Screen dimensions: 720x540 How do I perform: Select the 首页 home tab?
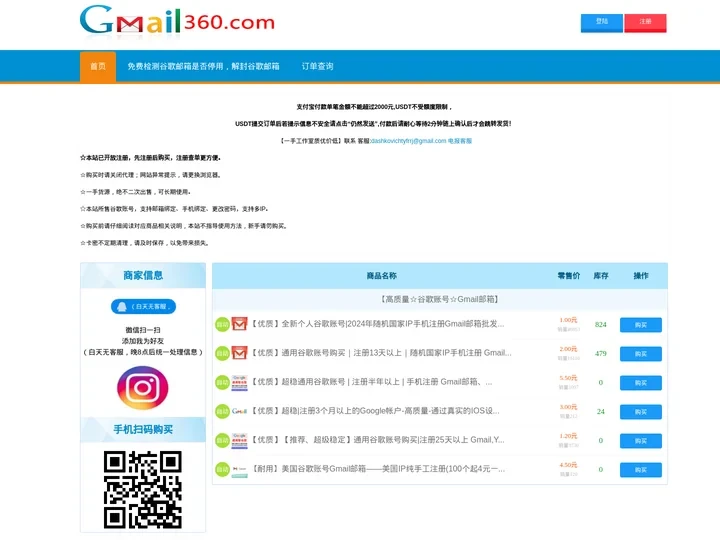point(98,67)
